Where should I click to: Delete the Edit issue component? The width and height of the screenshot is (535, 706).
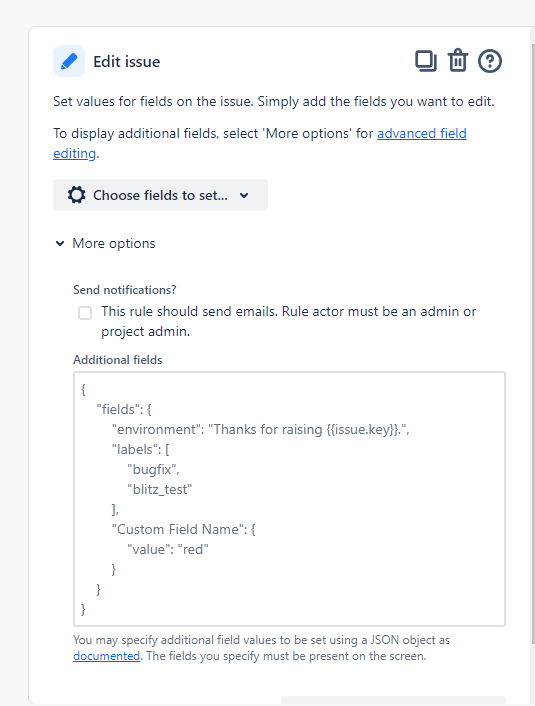click(x=458, y=60)
